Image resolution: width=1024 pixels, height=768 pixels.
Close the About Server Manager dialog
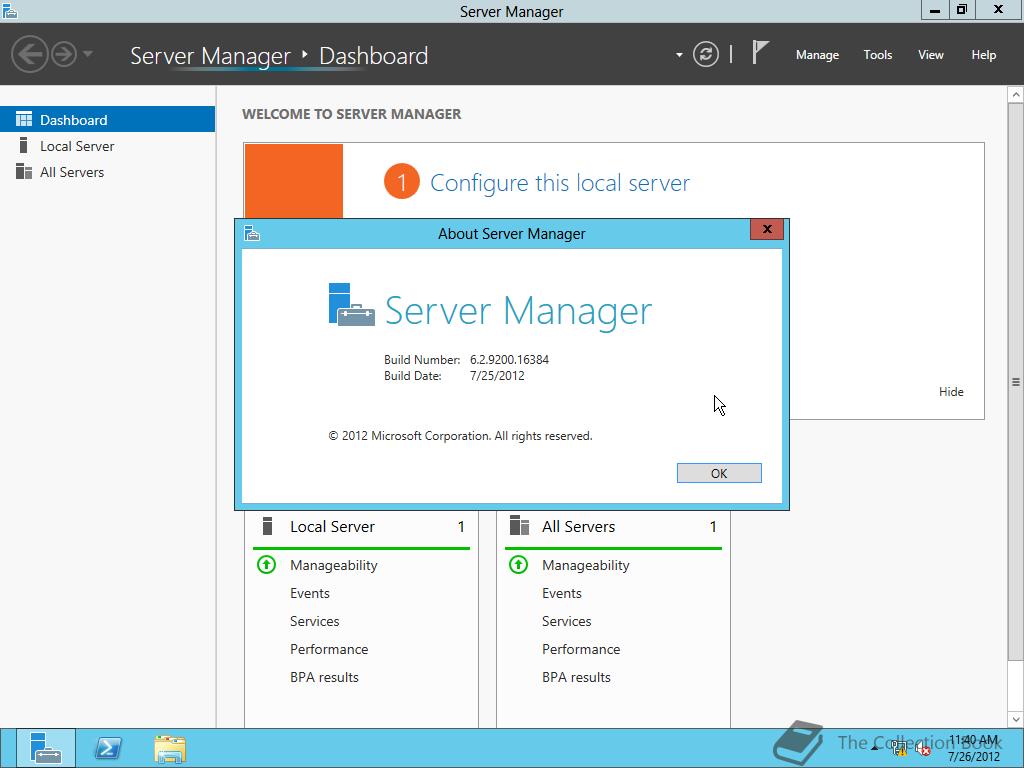point(767,229)
